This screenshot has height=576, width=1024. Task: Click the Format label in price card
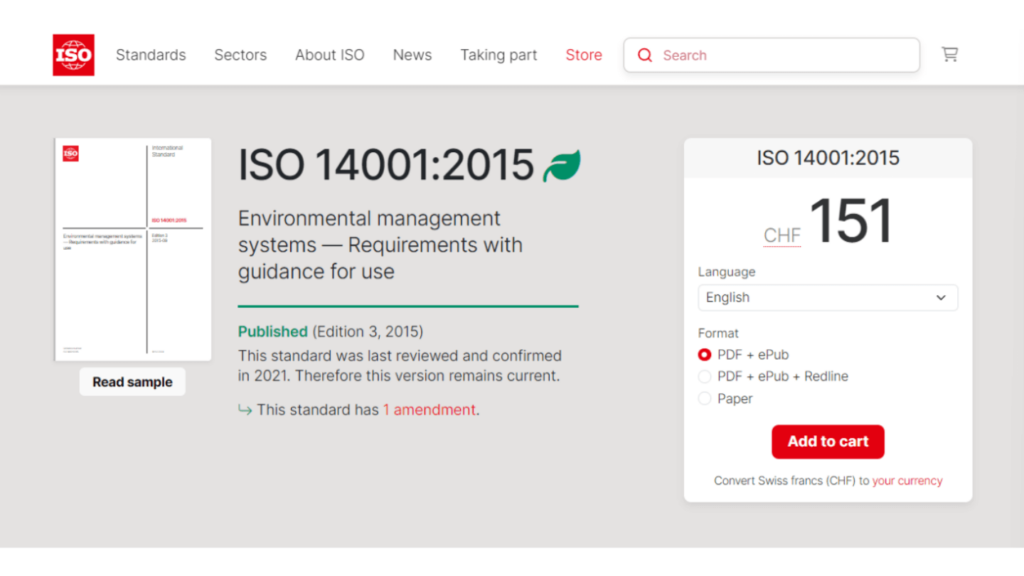point(718,333)
